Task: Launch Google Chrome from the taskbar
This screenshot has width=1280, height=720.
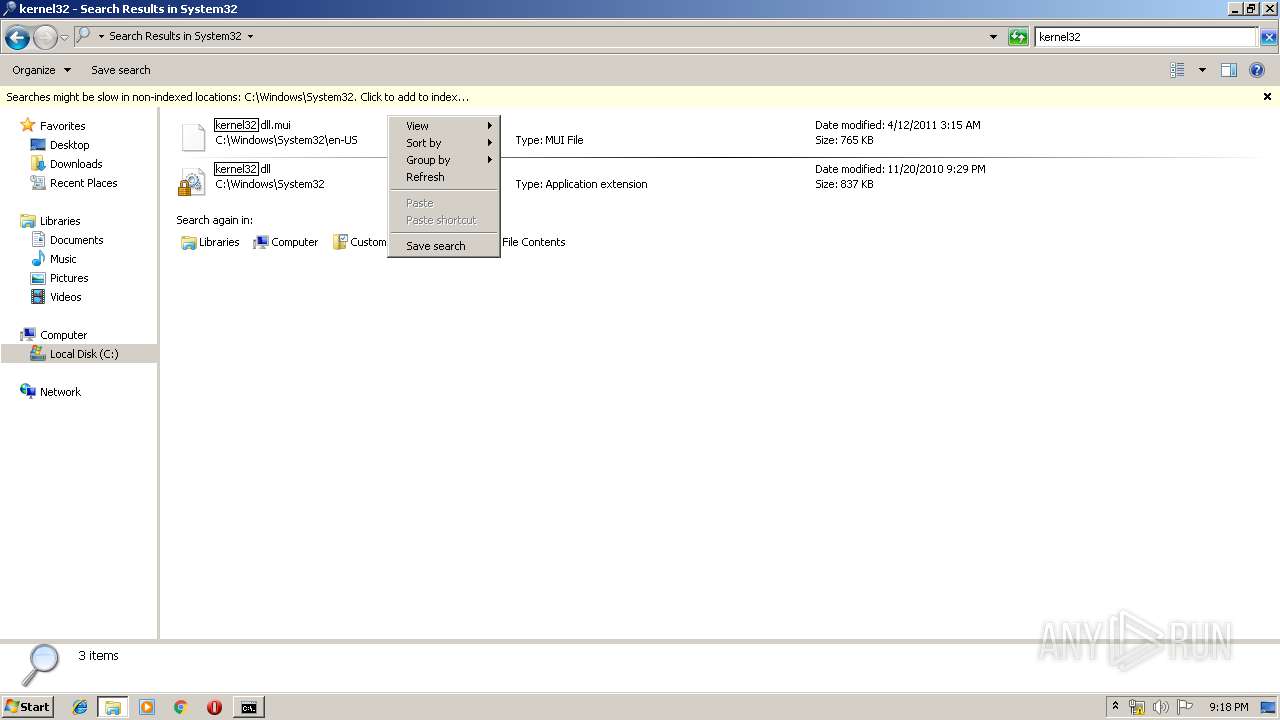Action: pos(181,707)
